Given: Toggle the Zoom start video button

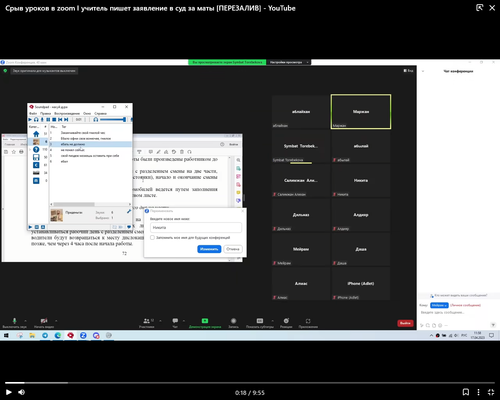Looking at the screenshot, I should [44, 322].
